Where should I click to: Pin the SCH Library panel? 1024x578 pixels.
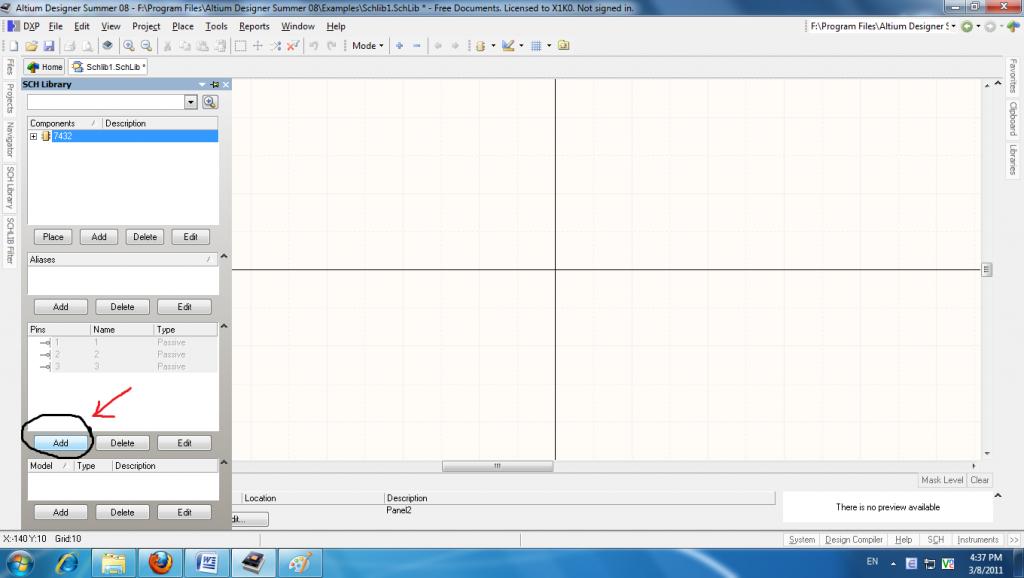(214, 84)
